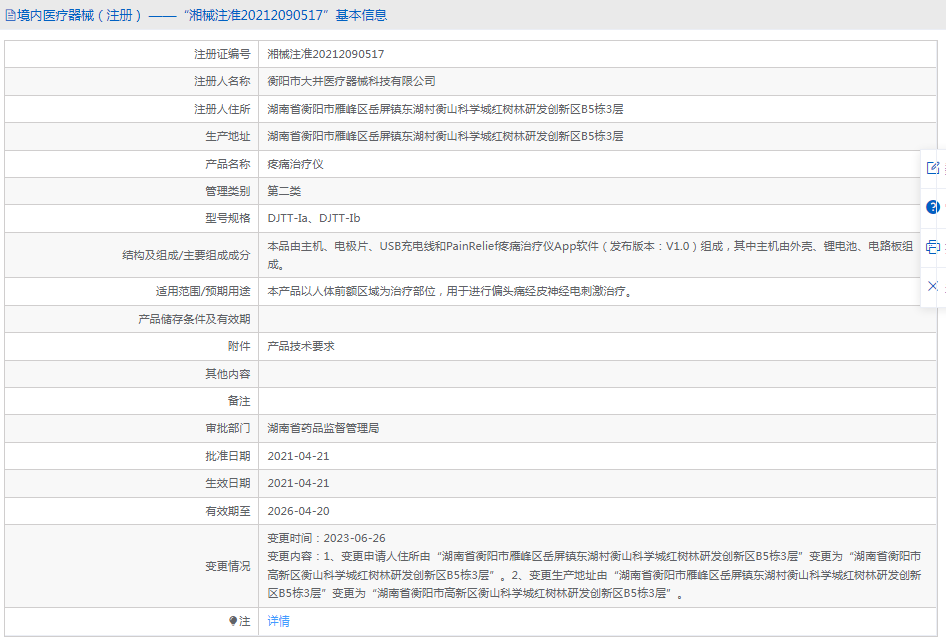Open the blue question mark help icon

[x=933, y=207]
